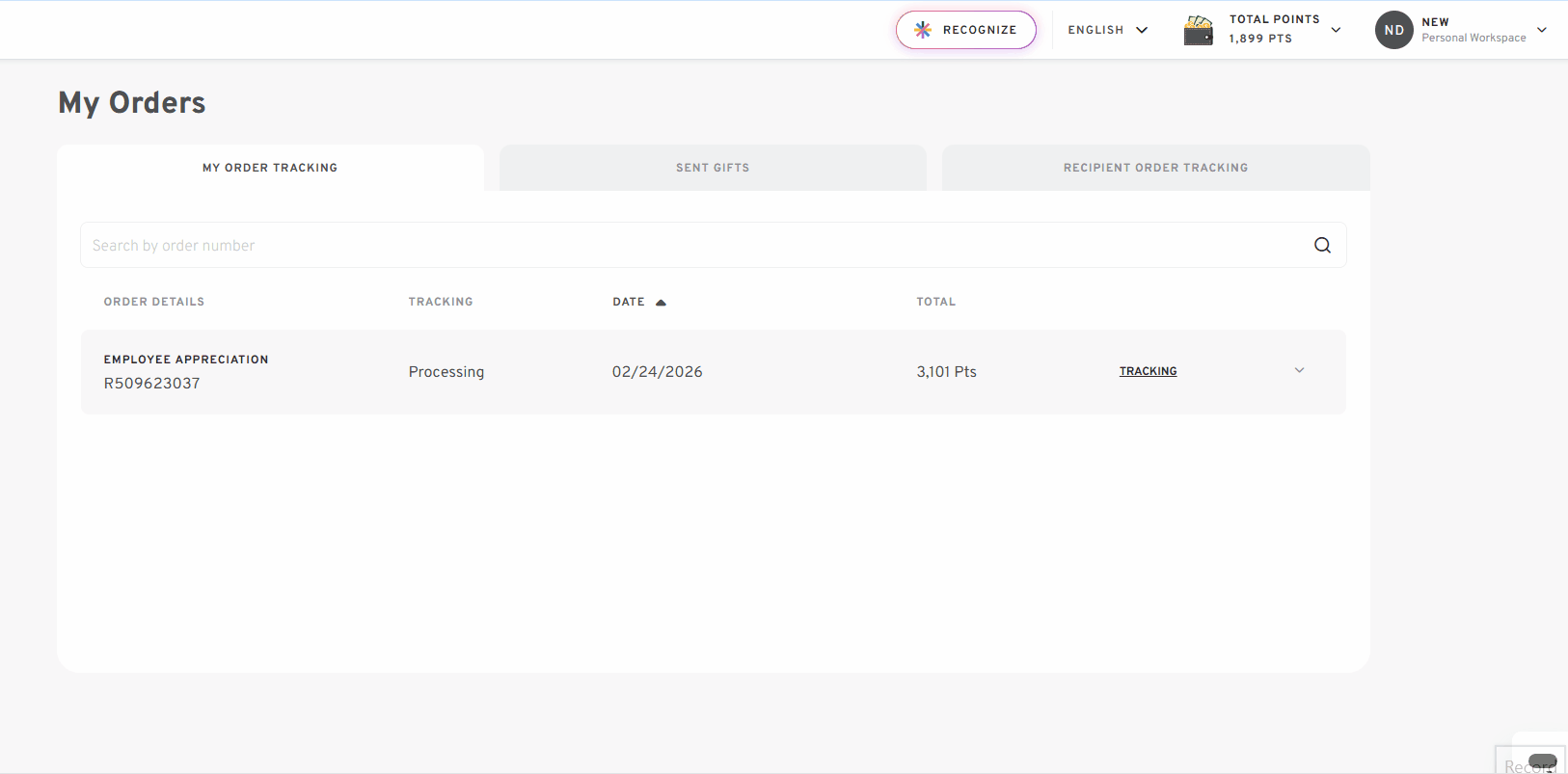
Task: Click the 1,899 PTS balance text
Action: tap(1260, 39)
